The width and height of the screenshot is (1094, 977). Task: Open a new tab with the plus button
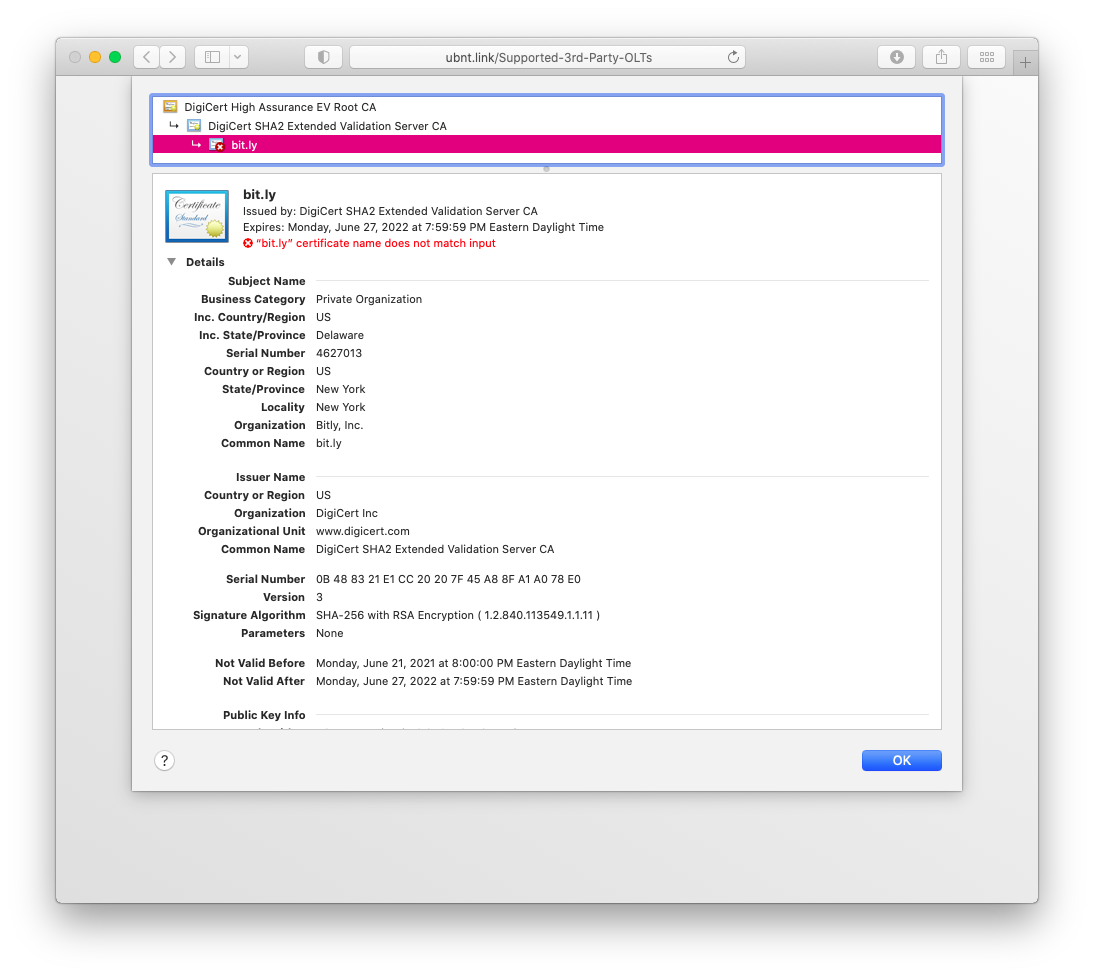[1025, 62]
